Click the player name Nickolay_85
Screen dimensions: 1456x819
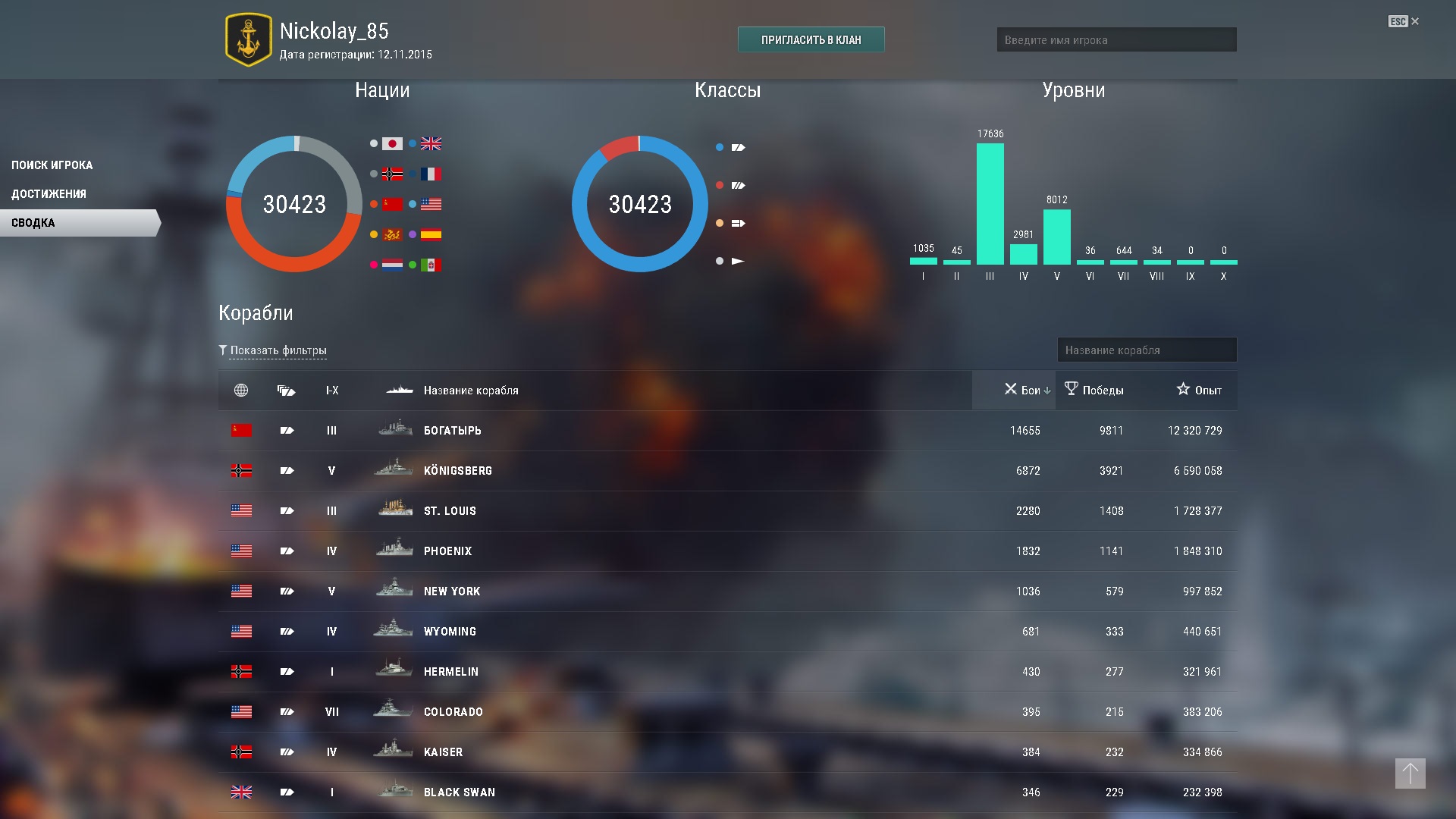coord(334,31)
